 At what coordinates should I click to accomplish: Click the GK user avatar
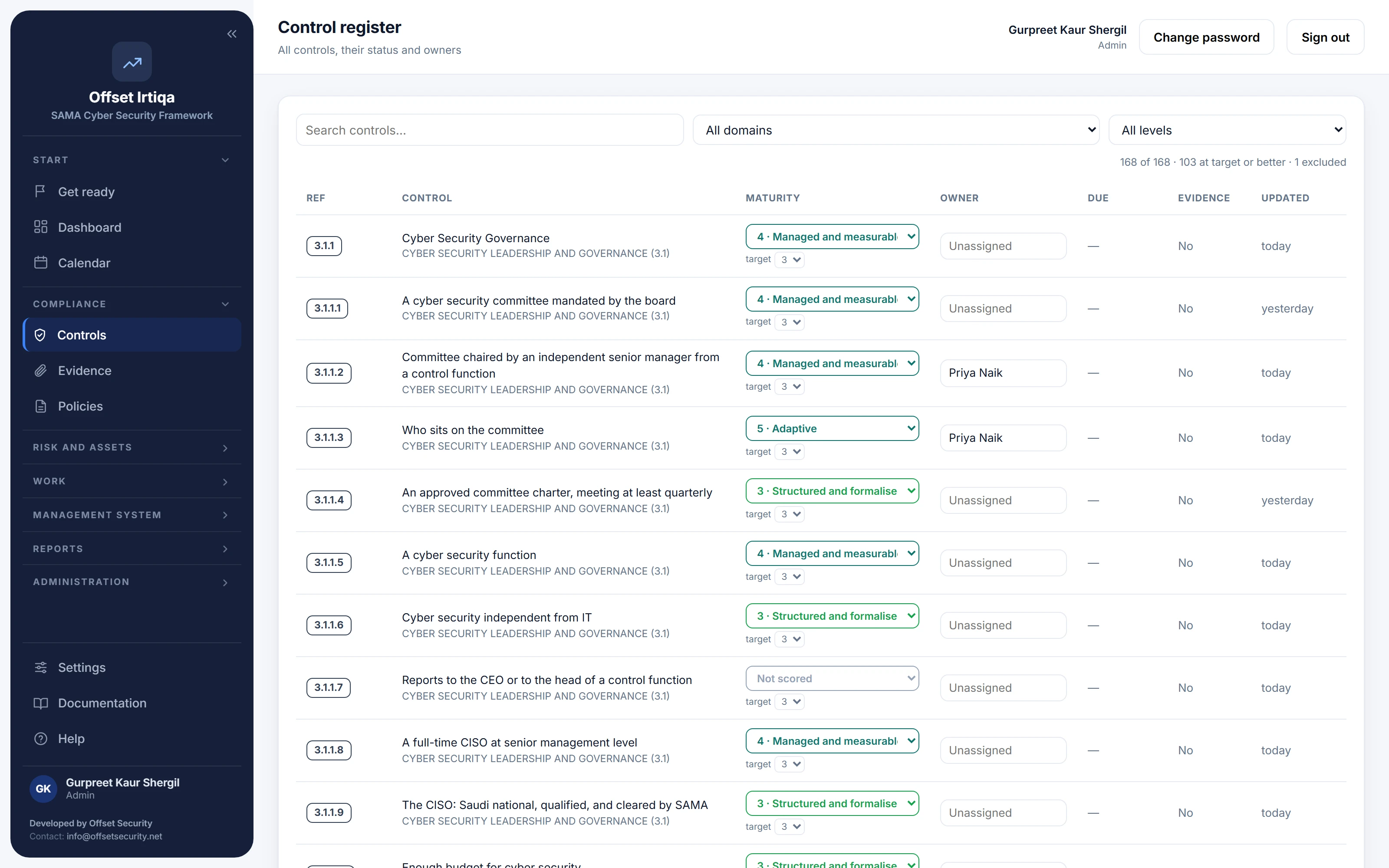point(43,788)
